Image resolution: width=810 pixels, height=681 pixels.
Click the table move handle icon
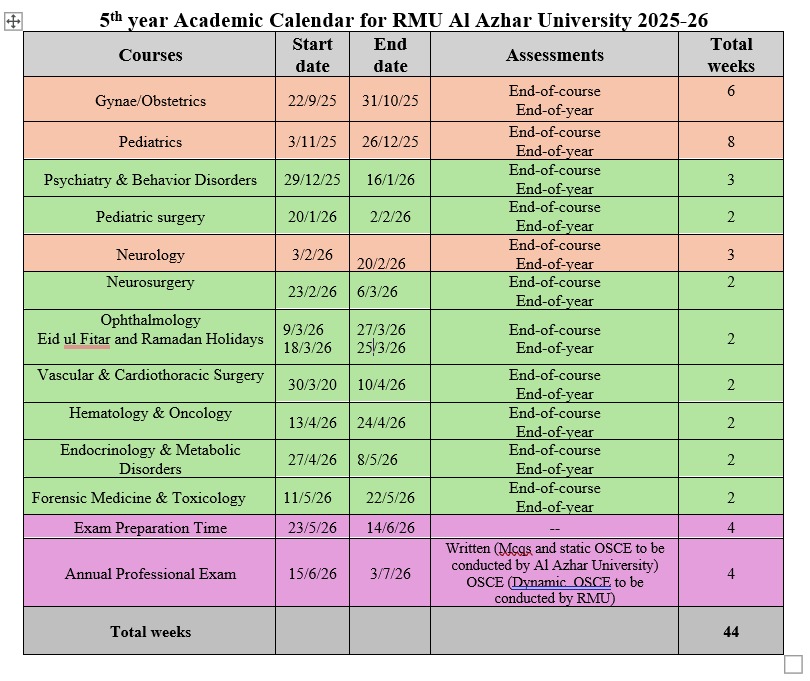click(13, 22)
